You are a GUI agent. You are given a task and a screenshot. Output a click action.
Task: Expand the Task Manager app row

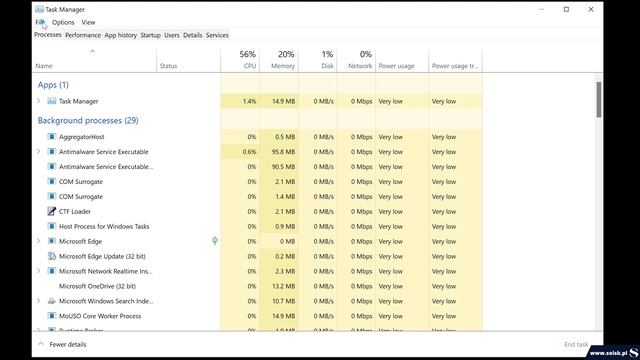point(39,101)
